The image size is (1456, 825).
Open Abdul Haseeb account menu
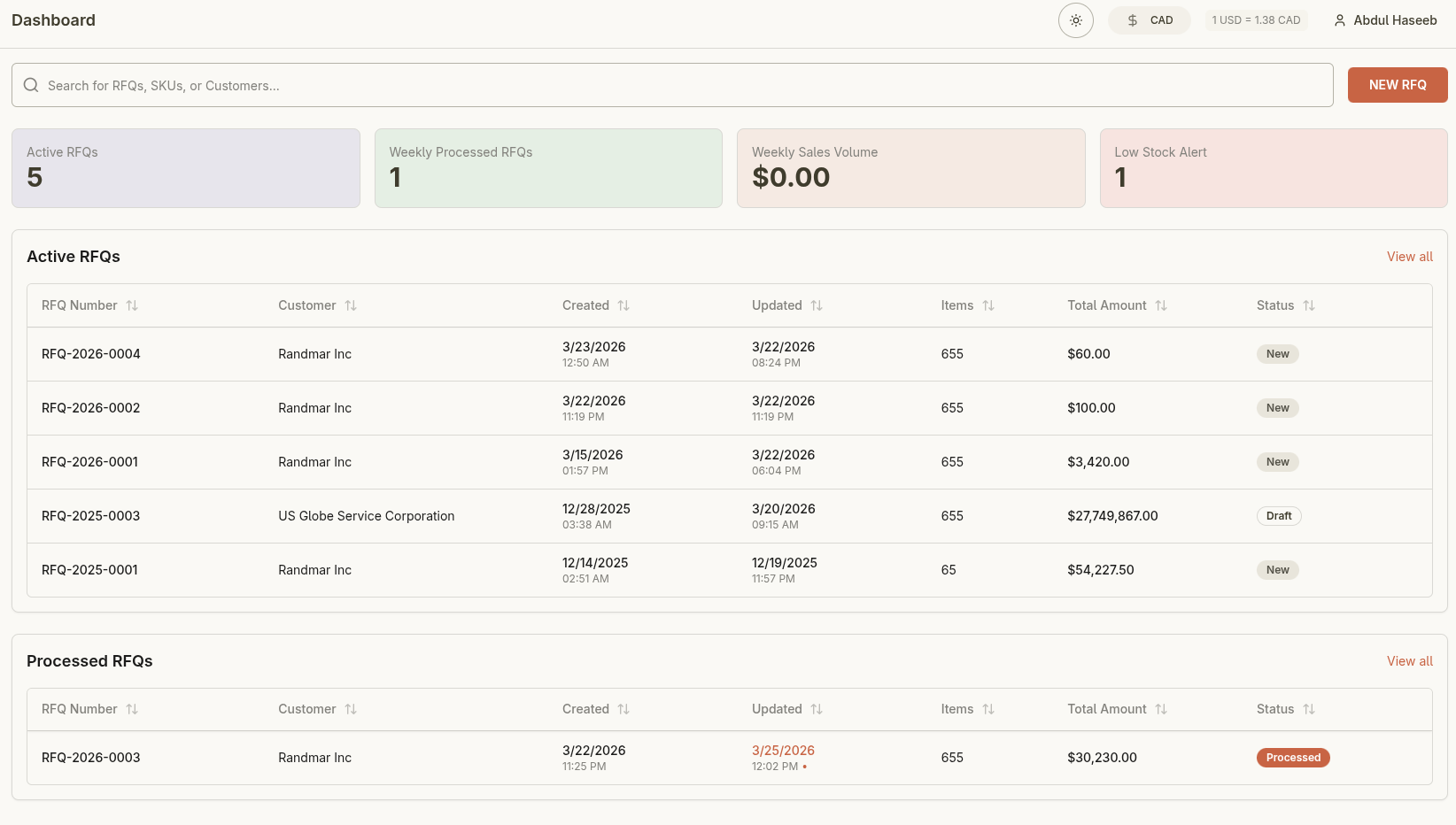[x=1385, y=20]
